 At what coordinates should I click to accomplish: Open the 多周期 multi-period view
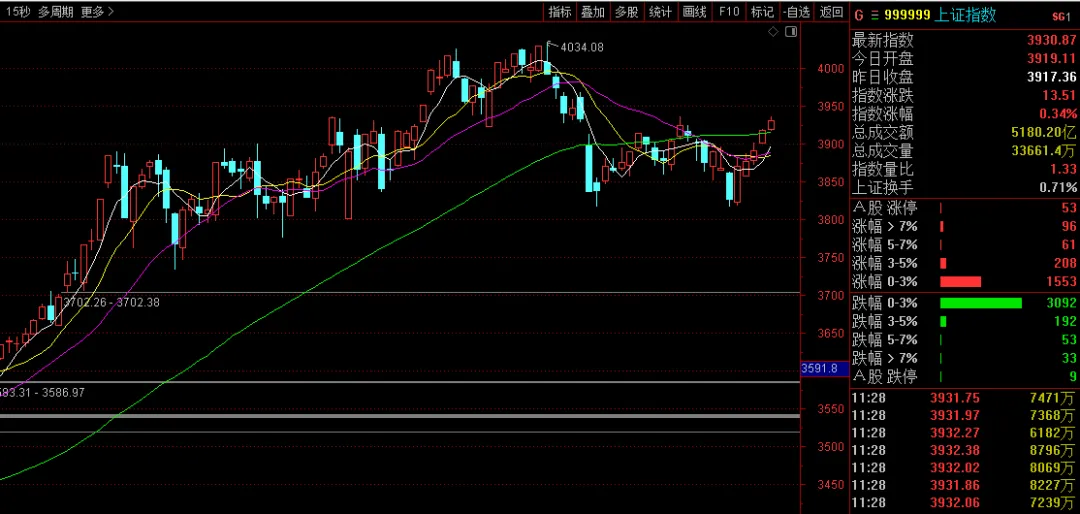[x=57, y=12]
